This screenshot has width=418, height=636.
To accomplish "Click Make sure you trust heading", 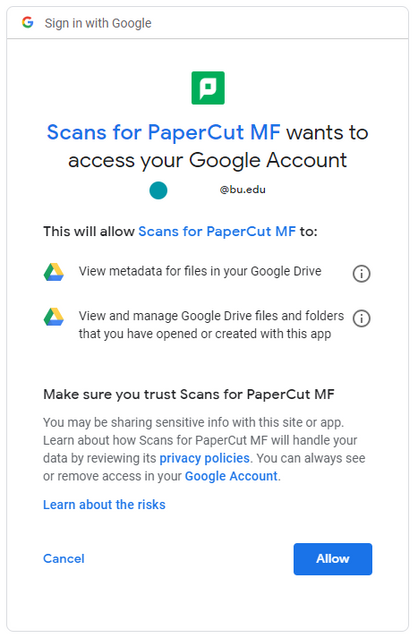I will click(x=189, y=394).
